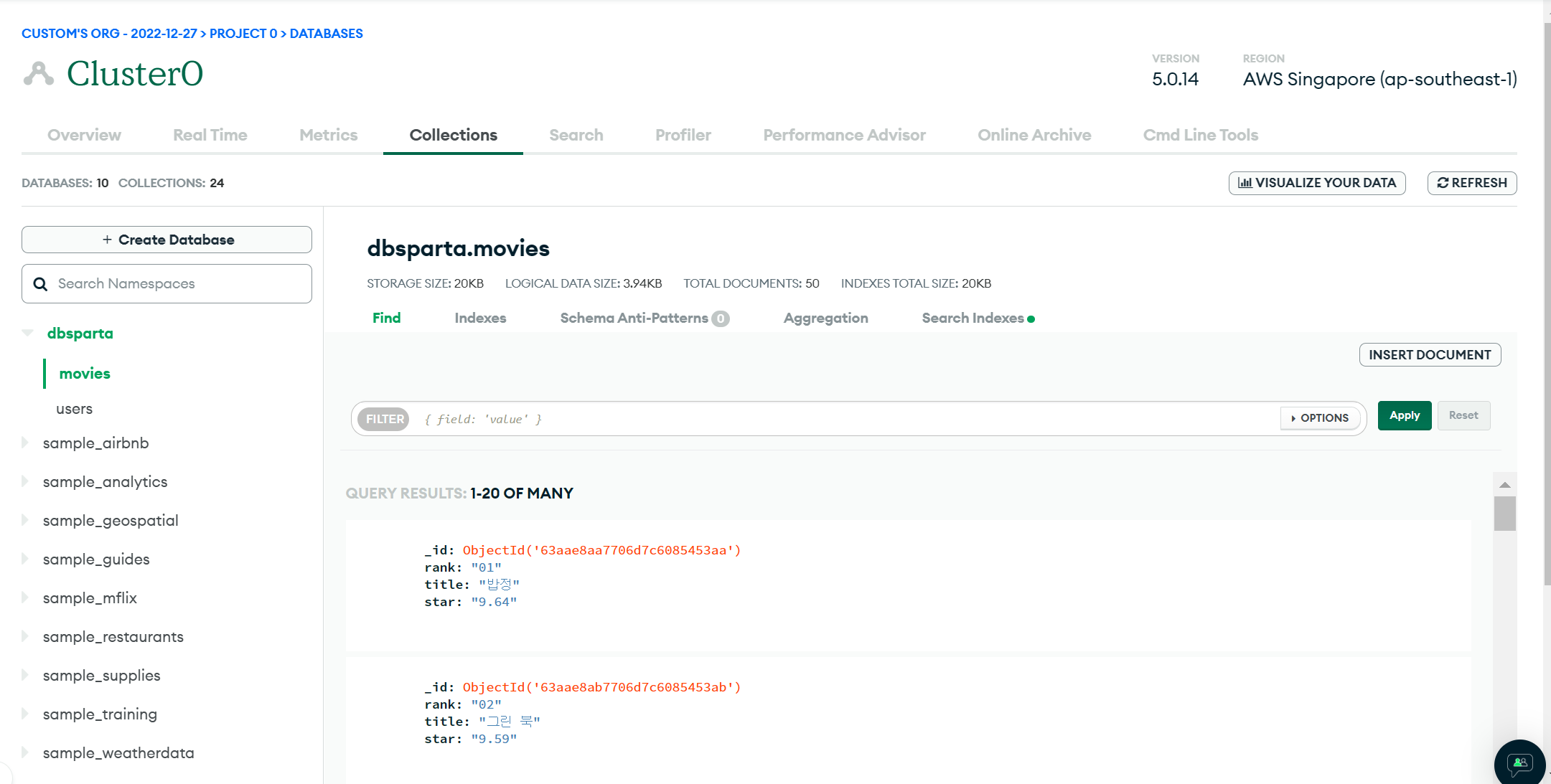Viewport: 1551px width, 784px height.
Task: Expand the sample_weatherdata database
Action: click(x=25, y=752)
